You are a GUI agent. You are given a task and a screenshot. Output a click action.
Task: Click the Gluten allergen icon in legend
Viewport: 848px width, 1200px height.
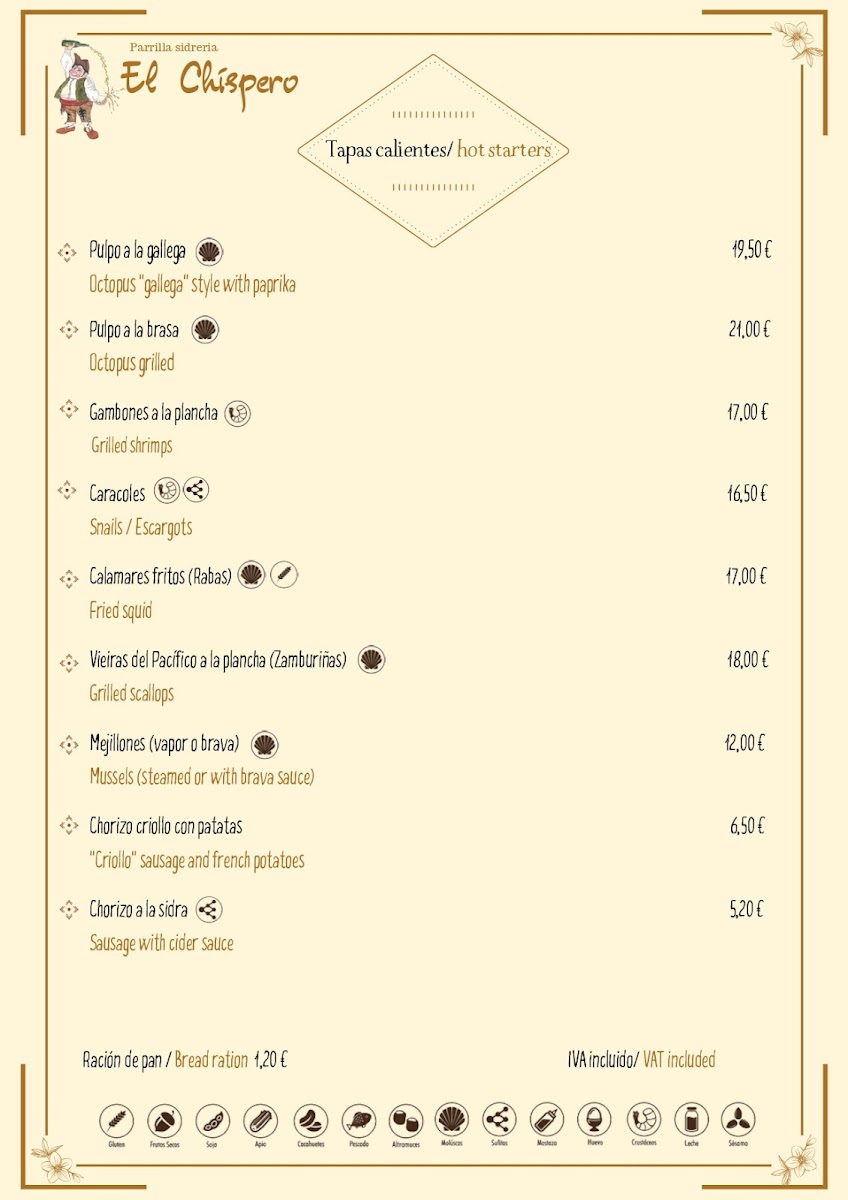[117, 1120]
